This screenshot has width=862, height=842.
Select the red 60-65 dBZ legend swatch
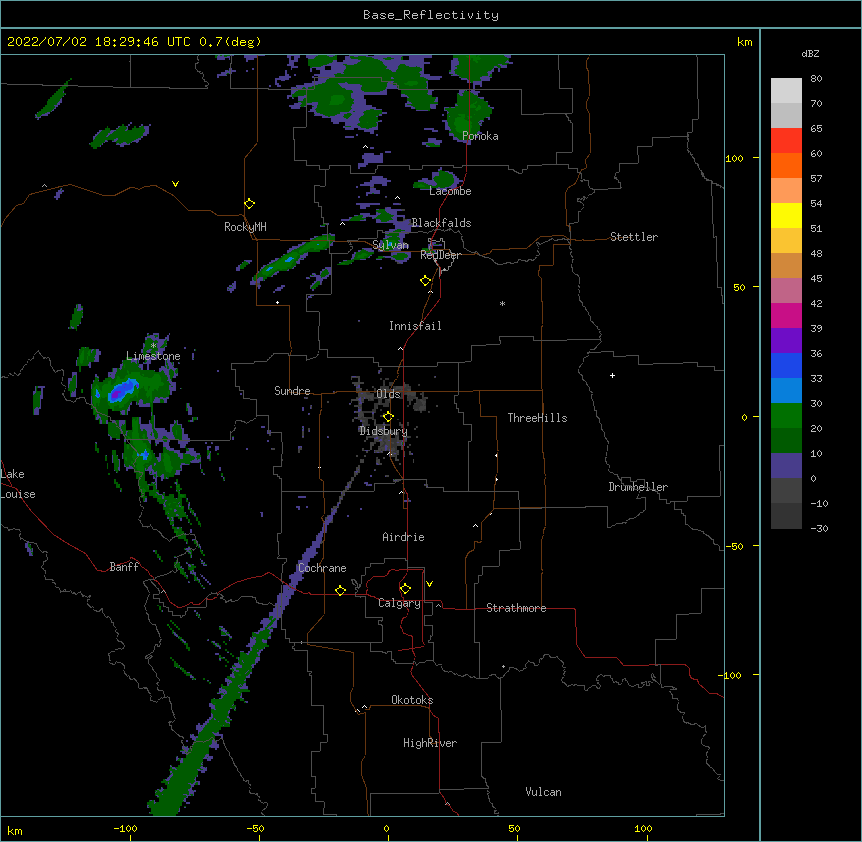coord(786,141)
